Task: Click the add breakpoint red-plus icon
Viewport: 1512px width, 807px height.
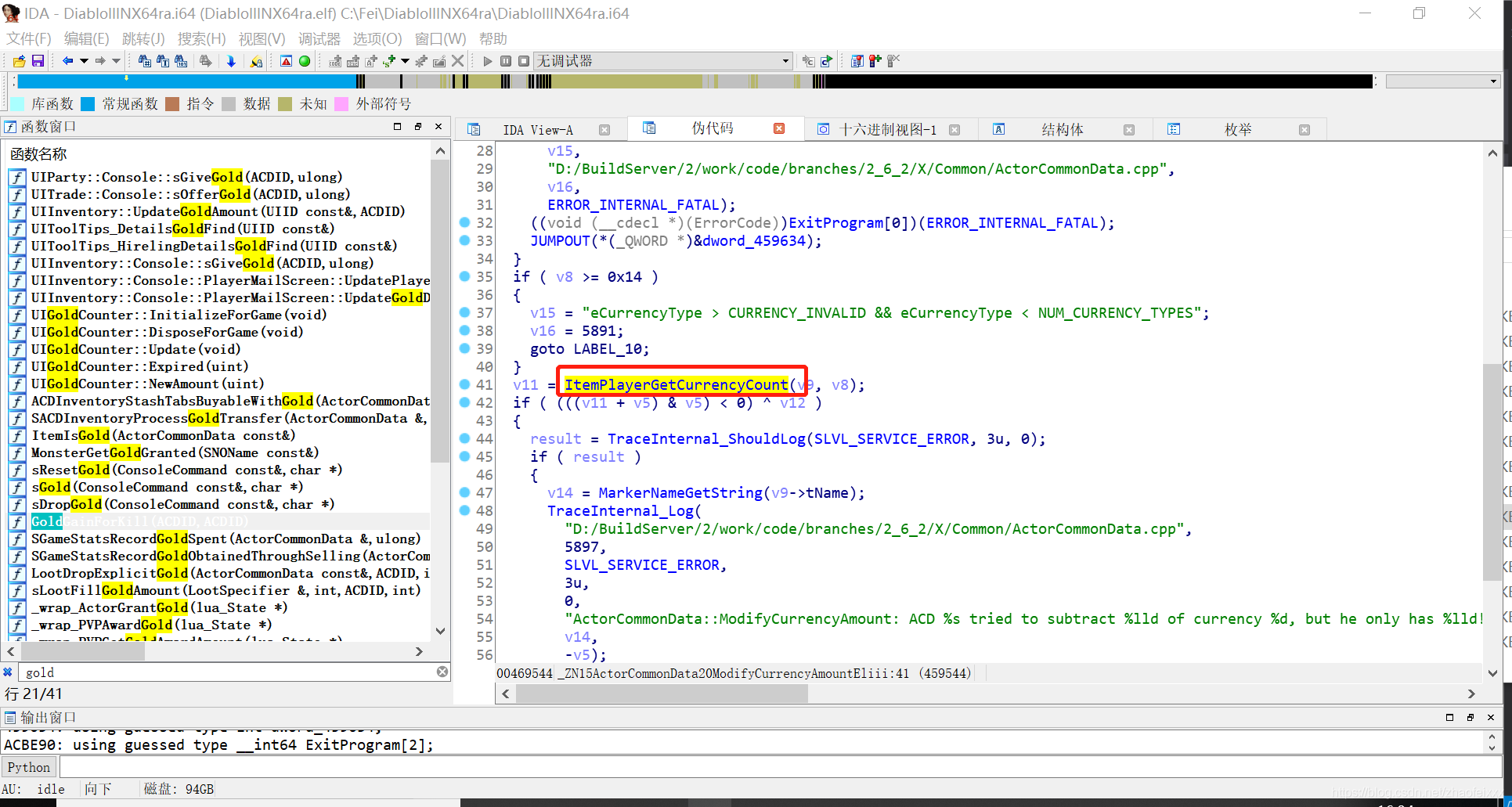Action: coord(875,61)
